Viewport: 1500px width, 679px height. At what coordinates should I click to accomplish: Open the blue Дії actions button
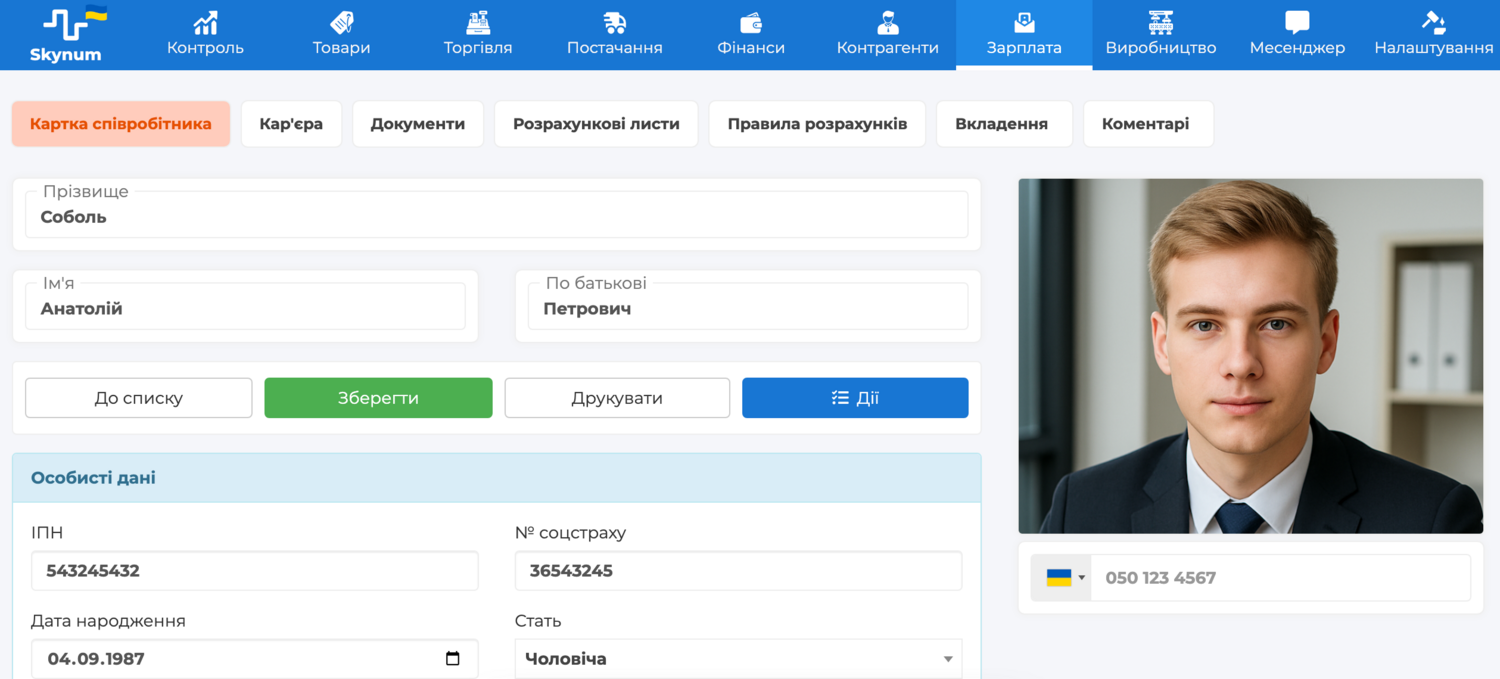[855, 398]
